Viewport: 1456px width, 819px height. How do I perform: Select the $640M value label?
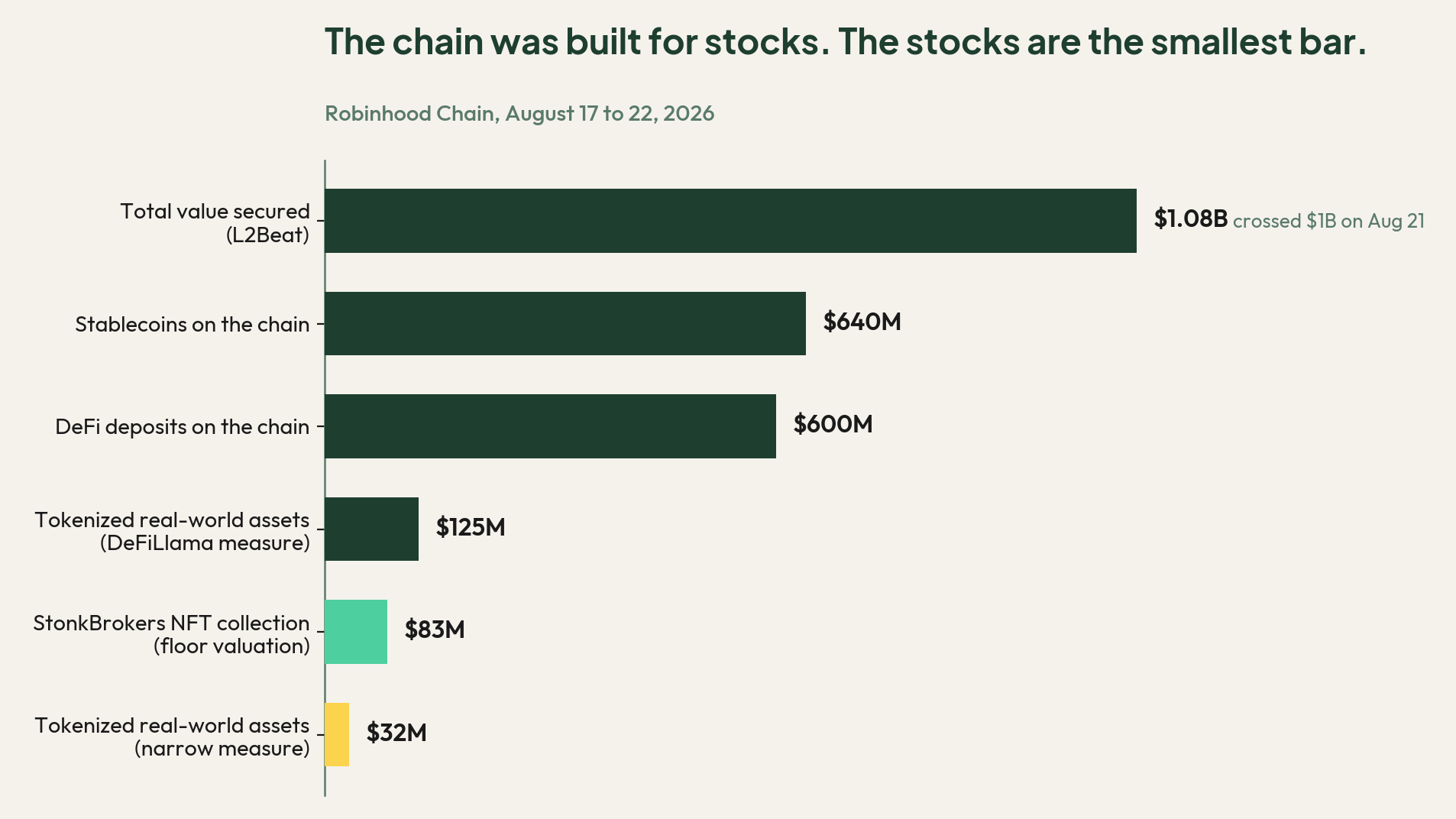pos(862,322)
